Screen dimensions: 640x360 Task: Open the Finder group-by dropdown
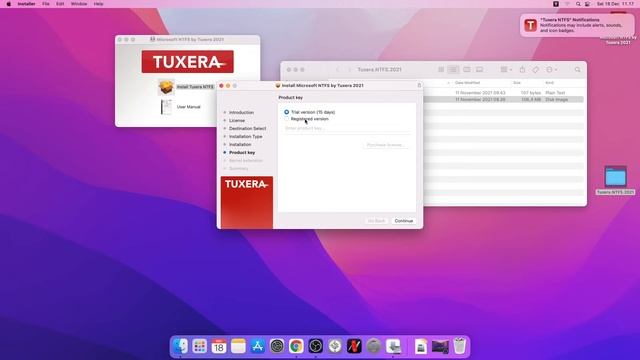click(x=506, y=70)
